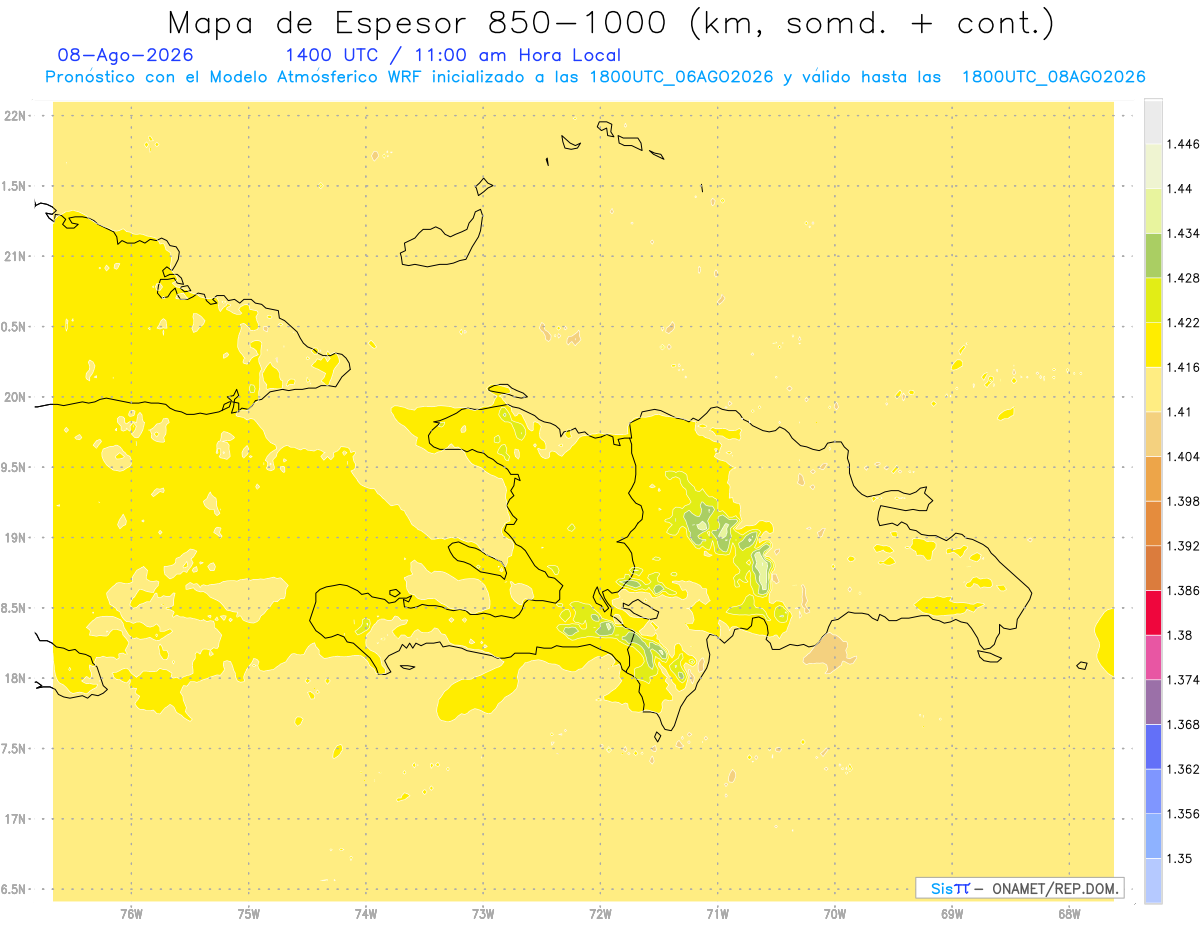Click the initialization time '1800UTC_06AGO2026'
The width and height of the screenshot is (1200, 927).
682,78
